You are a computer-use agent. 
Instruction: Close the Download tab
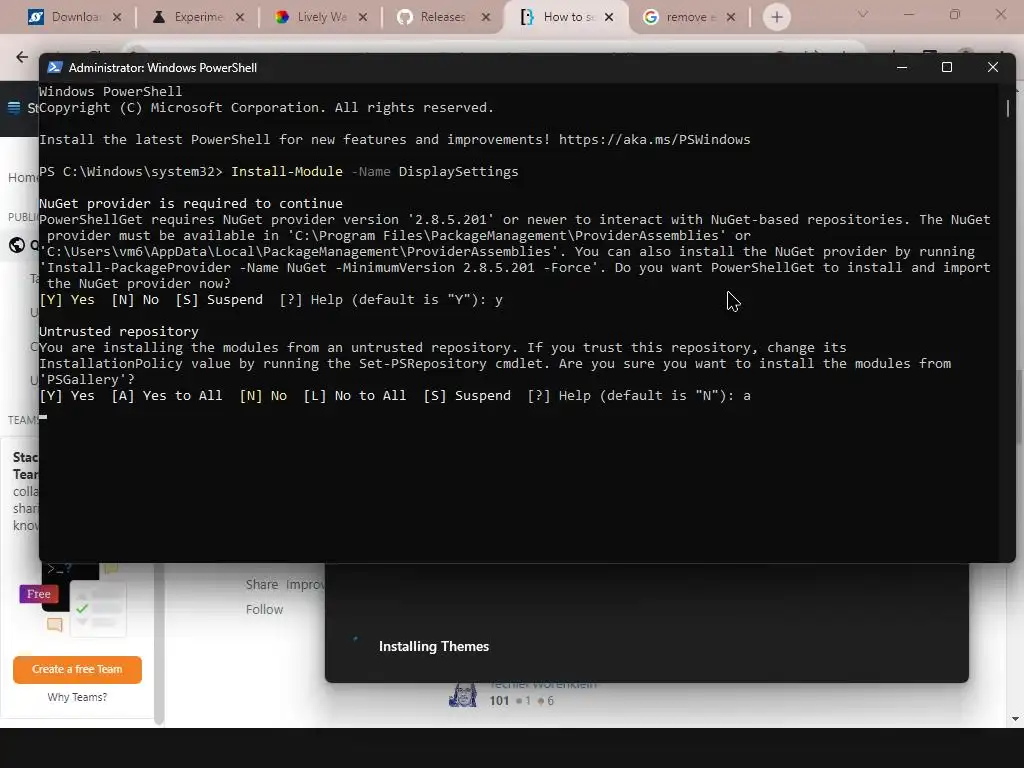tap(117, 18)
